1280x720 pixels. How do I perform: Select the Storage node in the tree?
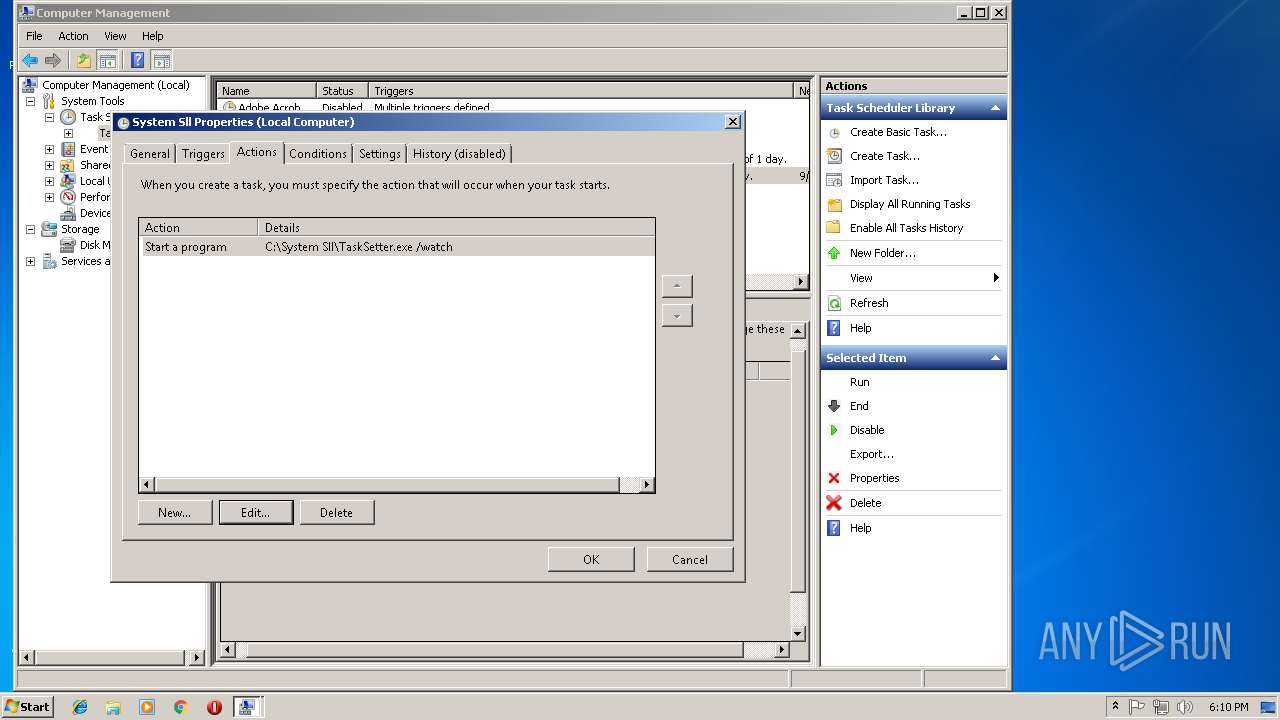point(80,229)
